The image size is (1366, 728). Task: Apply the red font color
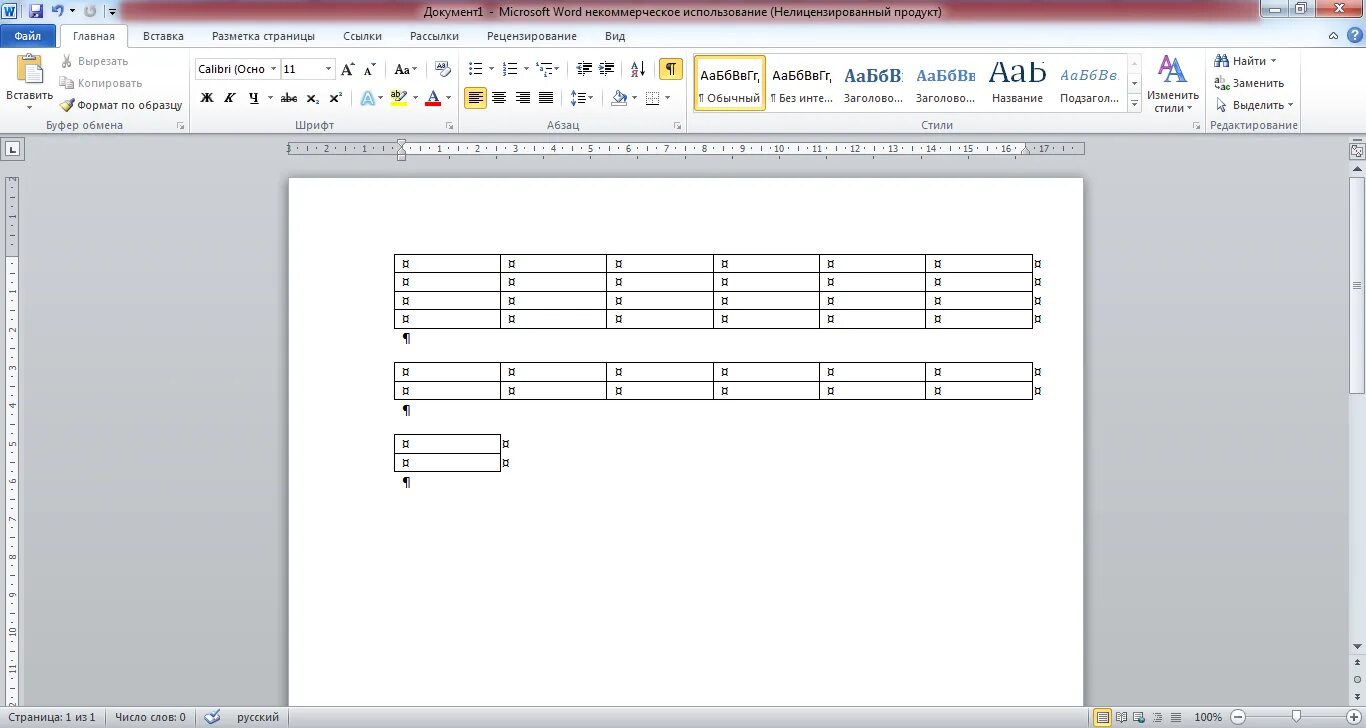pos(433,98)
